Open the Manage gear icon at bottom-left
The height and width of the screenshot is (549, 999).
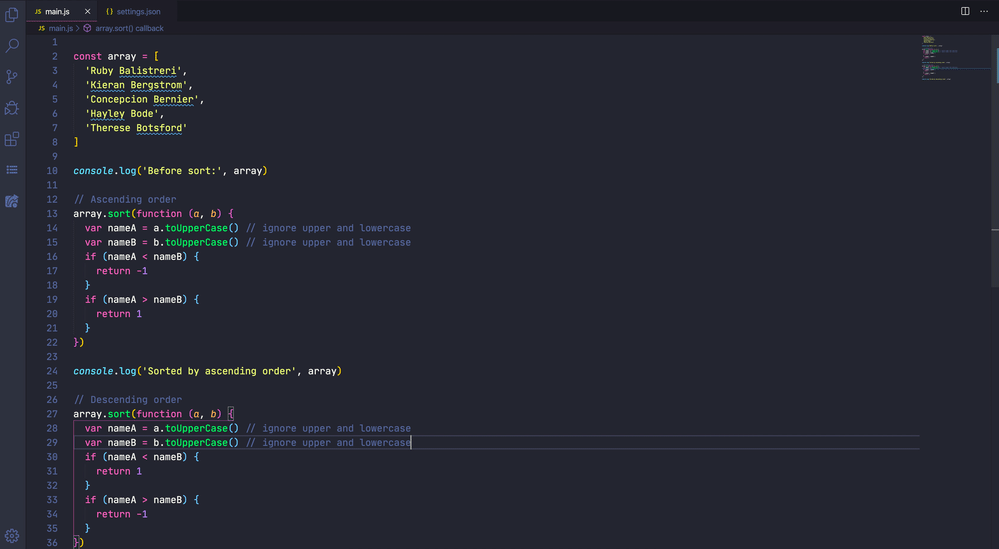click(12, 536)
